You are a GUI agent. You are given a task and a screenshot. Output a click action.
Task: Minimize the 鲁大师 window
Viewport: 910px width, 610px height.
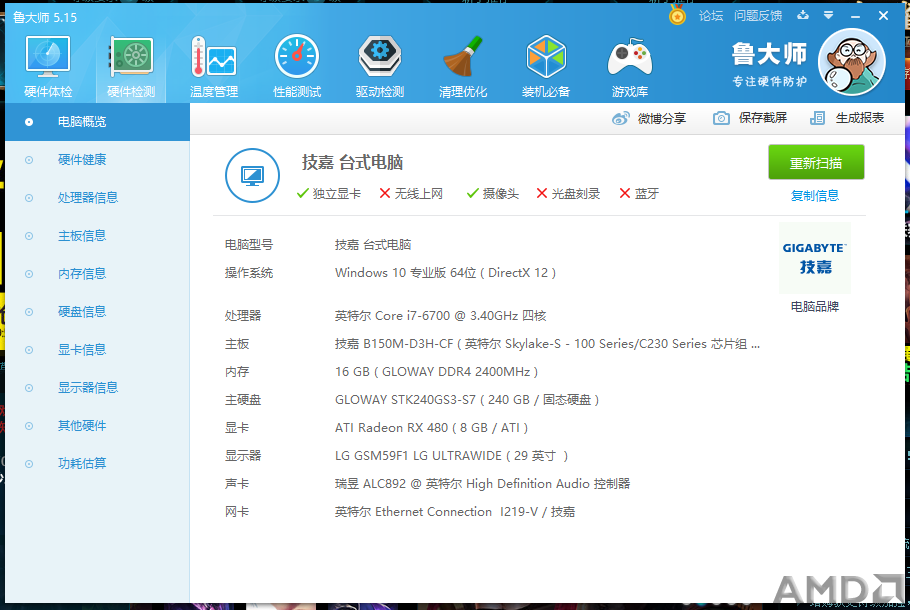coord(855,16)
